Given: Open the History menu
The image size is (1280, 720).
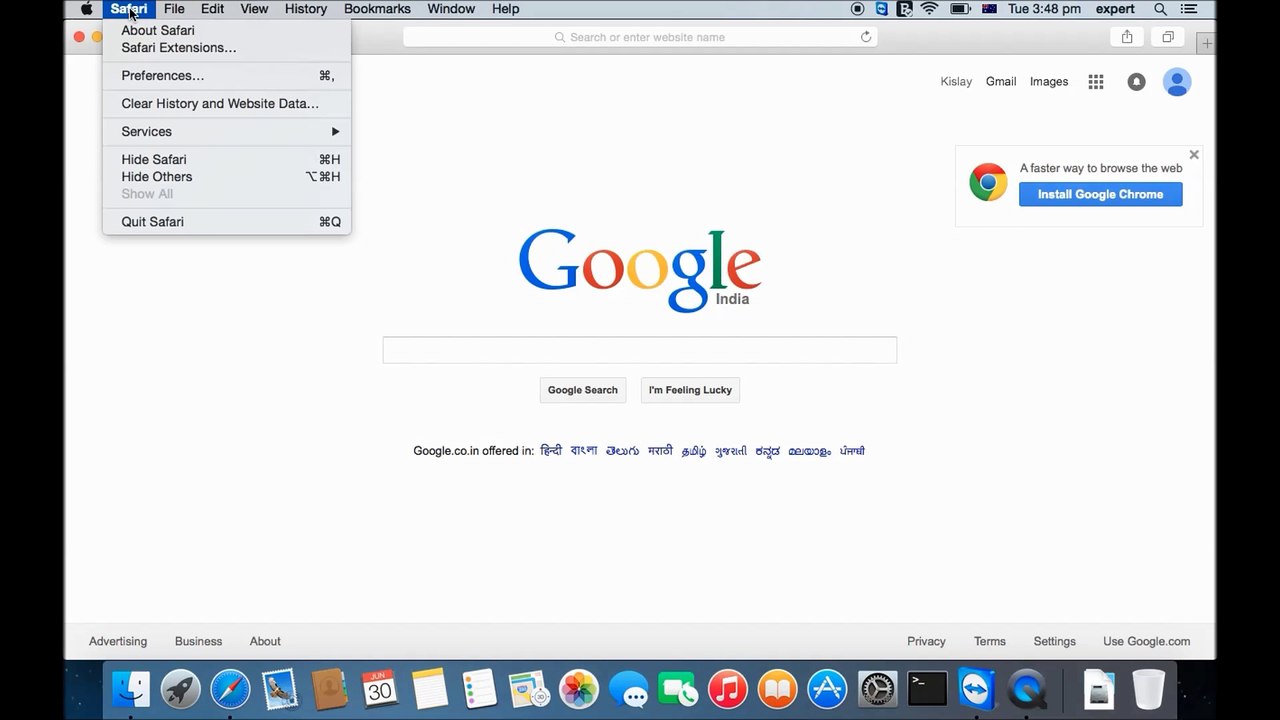Looking at the screenshot, I should [305, 9].
